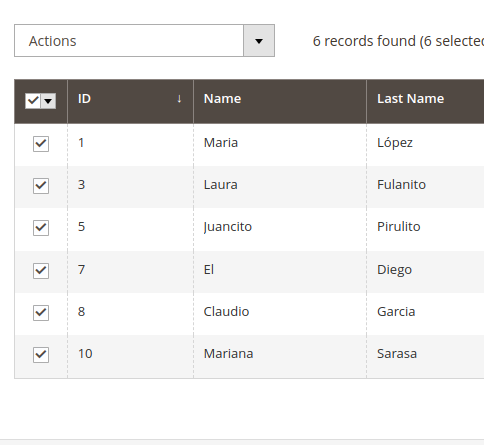Screen dimensions: 484x445
Task: Open the mass-select options arrow in header
Action: coord(48,101)
